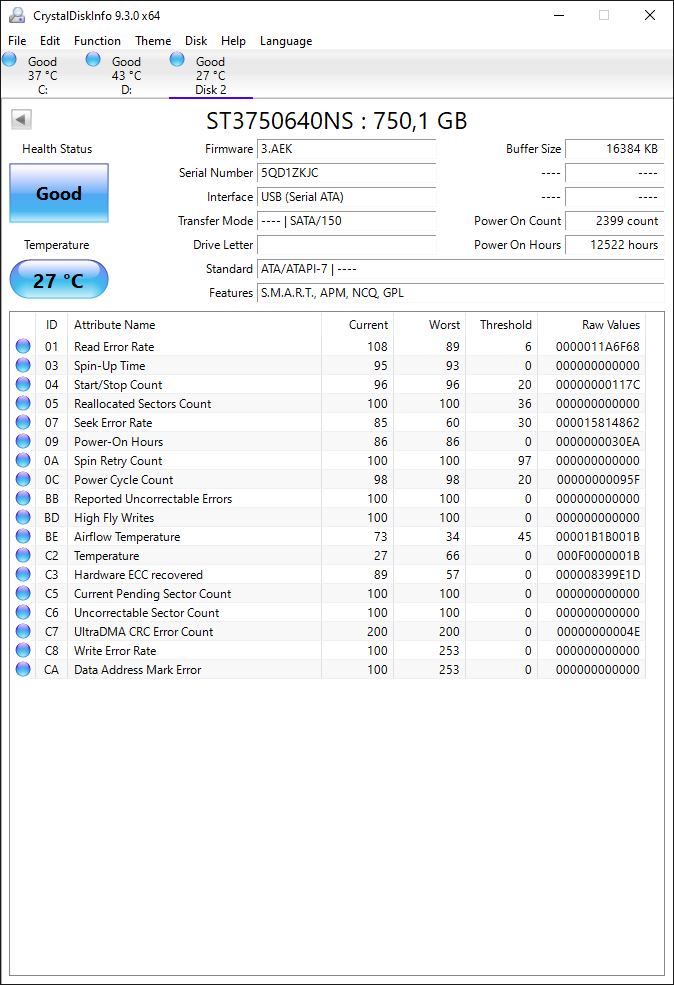This screenshot has width=674, height=985.
Task: Click the Good health status button
Action: pos(59,193)
